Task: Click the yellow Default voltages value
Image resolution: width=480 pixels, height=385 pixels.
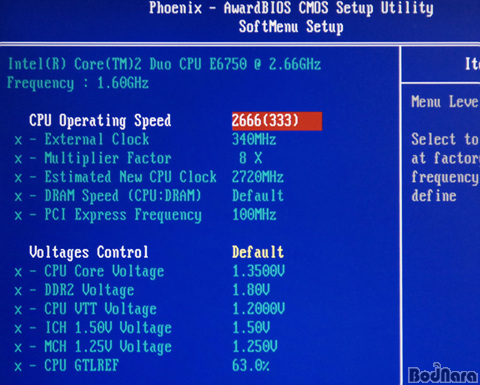Action: click(x=258, y=252)
